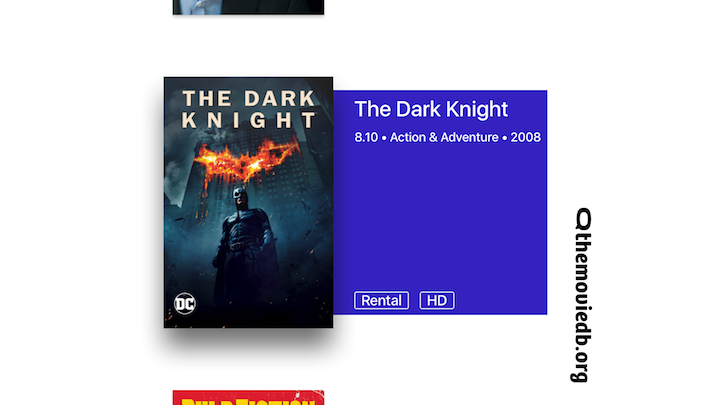
Task: Select the HD badge
Action: tap(437, 300)
